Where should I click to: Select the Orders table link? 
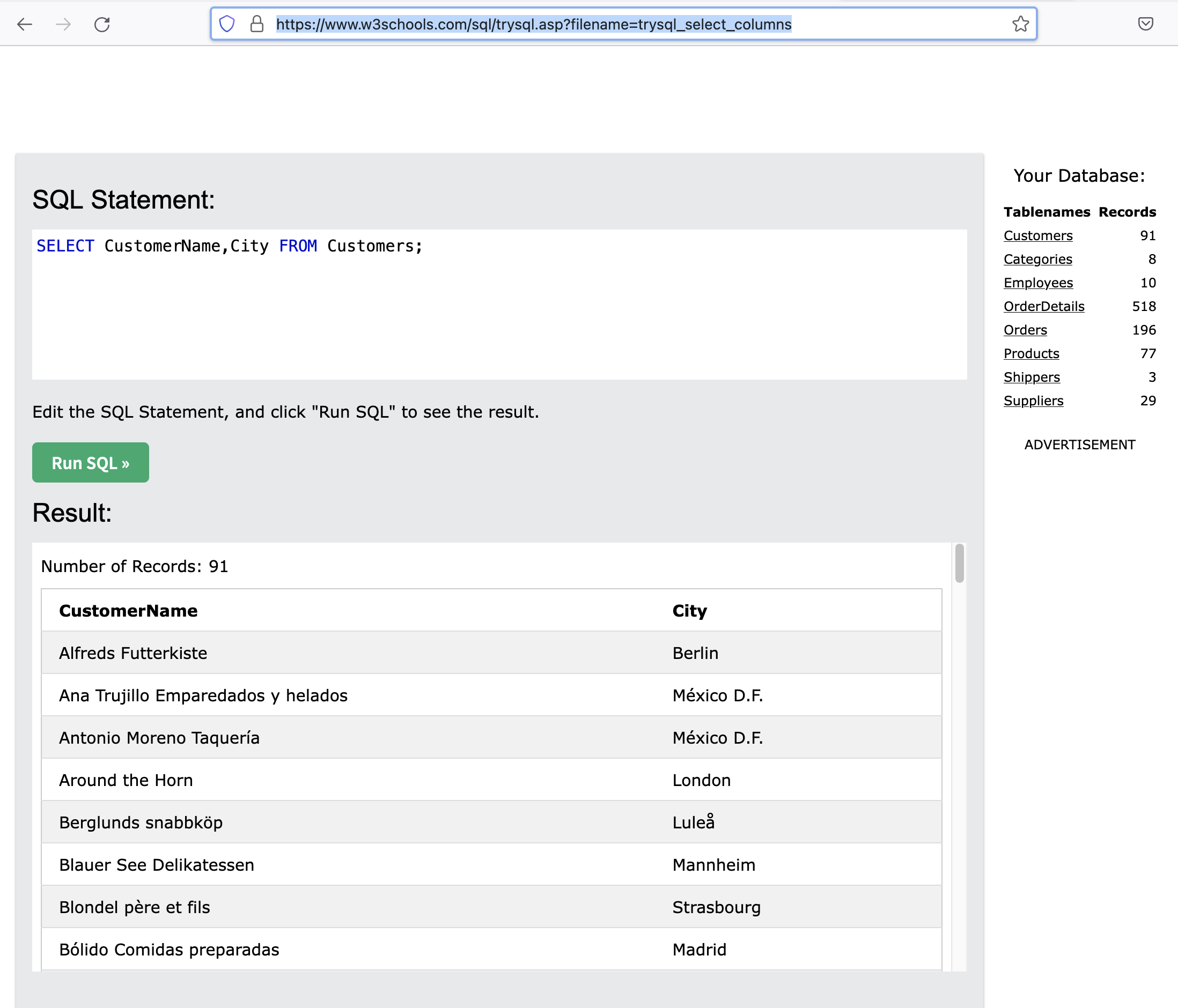pos(1025,330)
